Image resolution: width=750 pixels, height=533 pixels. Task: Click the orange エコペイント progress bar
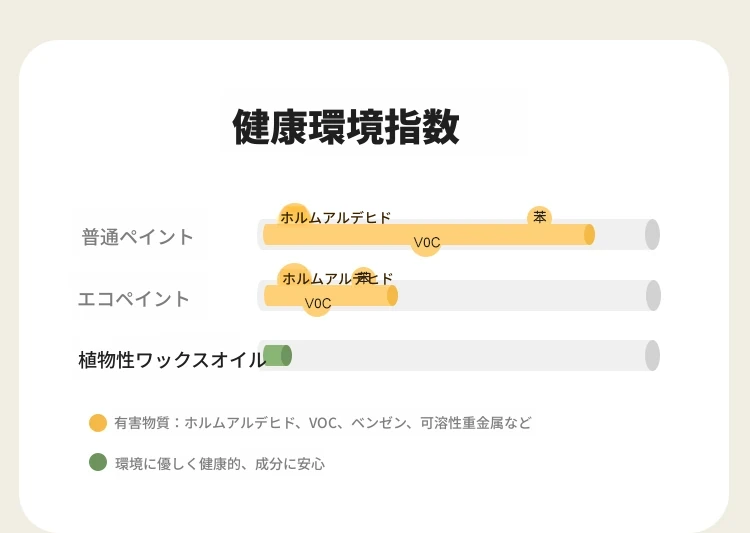pos(331,296)
